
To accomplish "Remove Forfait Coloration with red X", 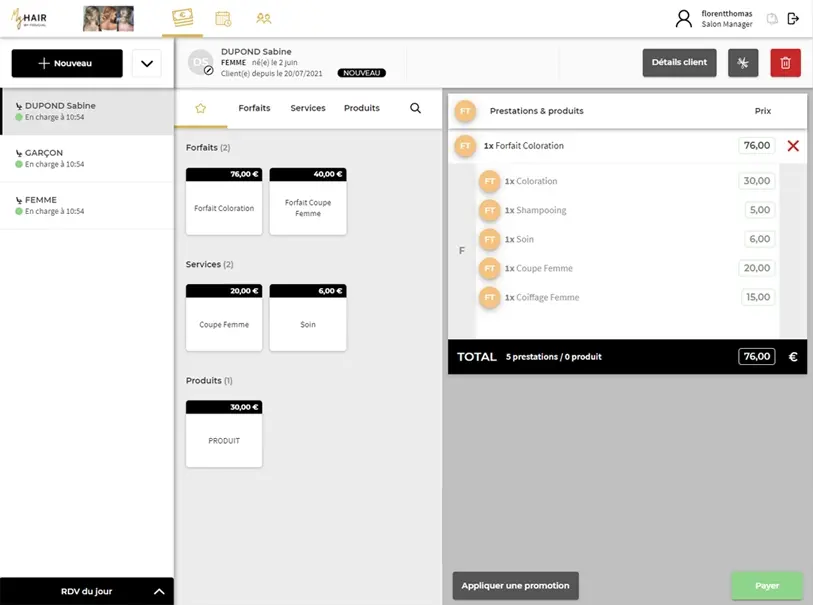I will click(793, 146).
